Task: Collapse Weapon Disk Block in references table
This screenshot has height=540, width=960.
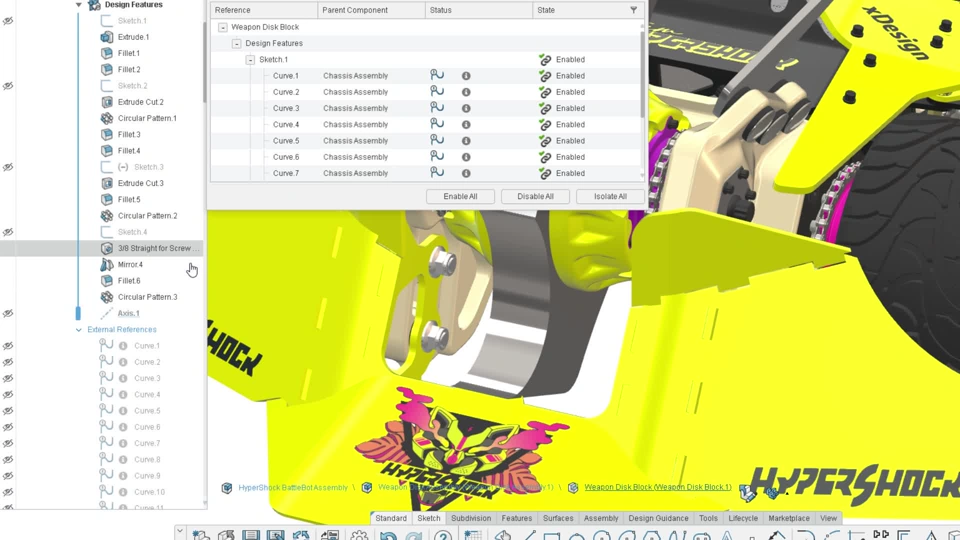Action: point(223,27)
